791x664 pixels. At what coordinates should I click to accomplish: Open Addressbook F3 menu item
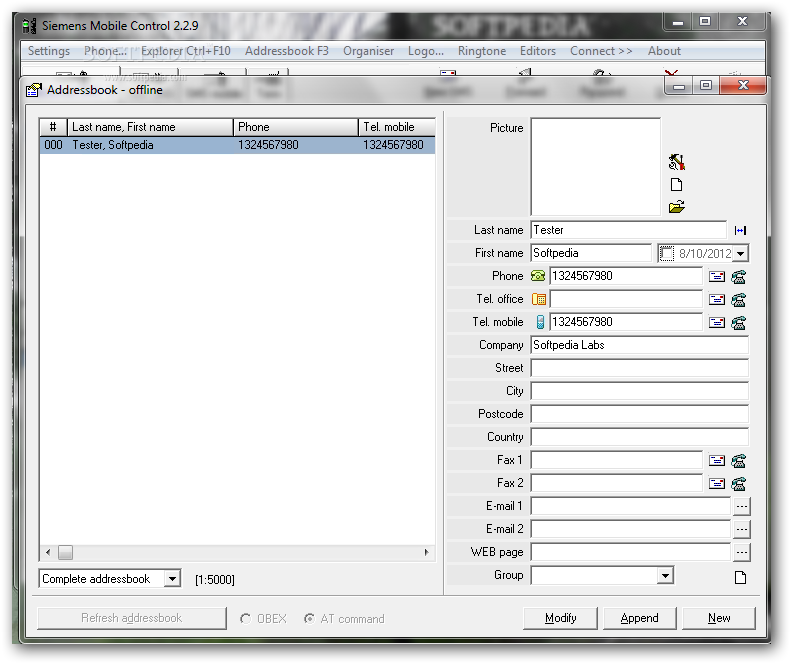pos(287,51)
